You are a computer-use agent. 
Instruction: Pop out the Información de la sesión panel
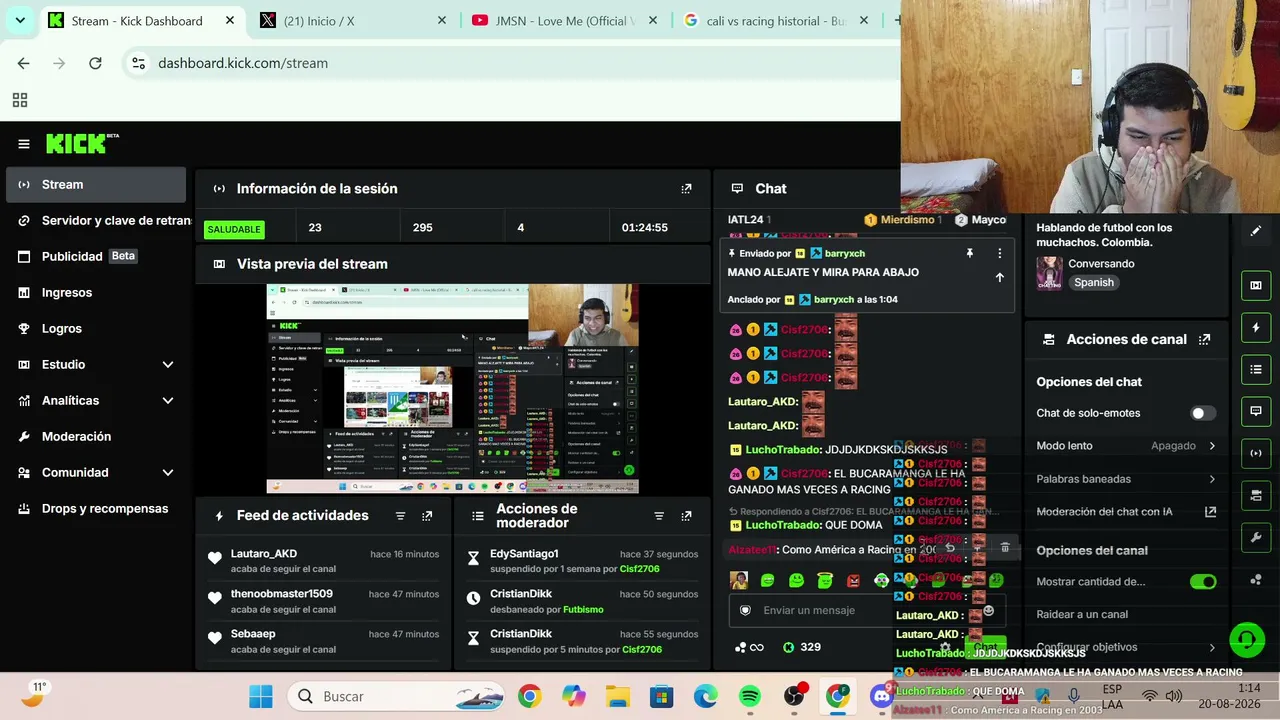point(686,189)
